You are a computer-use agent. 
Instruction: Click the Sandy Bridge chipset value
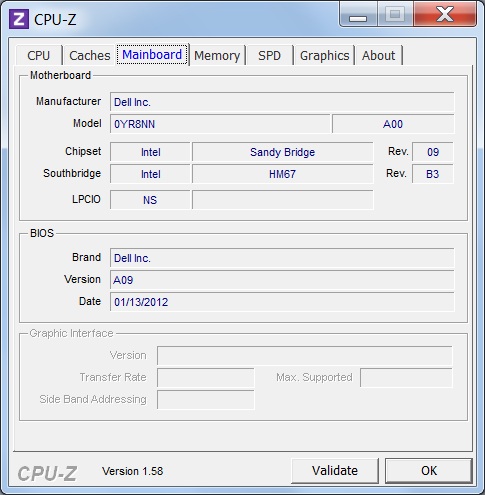tap(283, 152)
